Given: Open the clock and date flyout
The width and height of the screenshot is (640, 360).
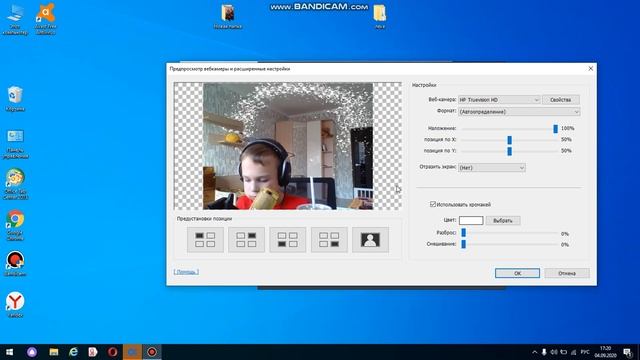Looking at the screenshot, I should (x=605, y=352).
